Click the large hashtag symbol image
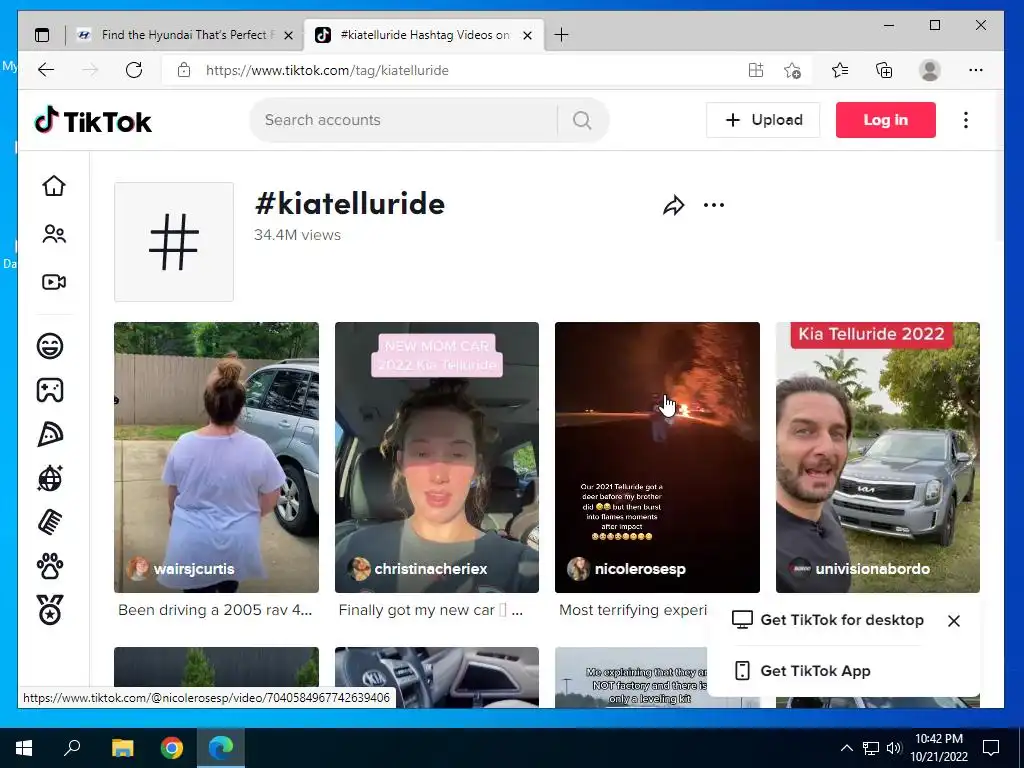Screen dimensions: 1024x768 click(174, 242)
